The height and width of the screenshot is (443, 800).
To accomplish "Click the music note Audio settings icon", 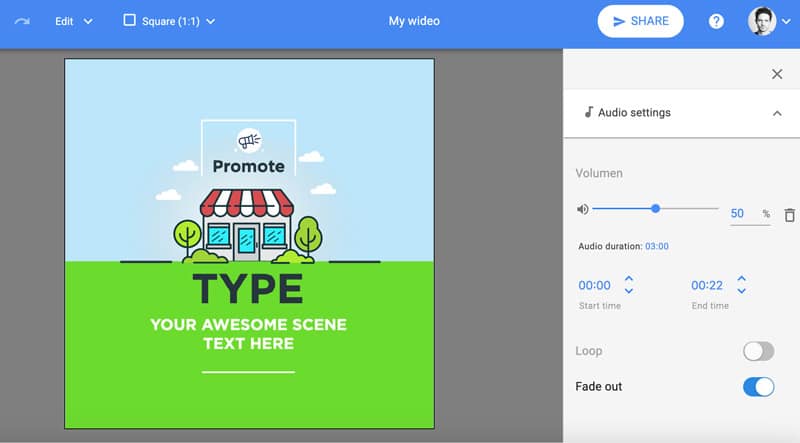I will click(x=589, y=113).
